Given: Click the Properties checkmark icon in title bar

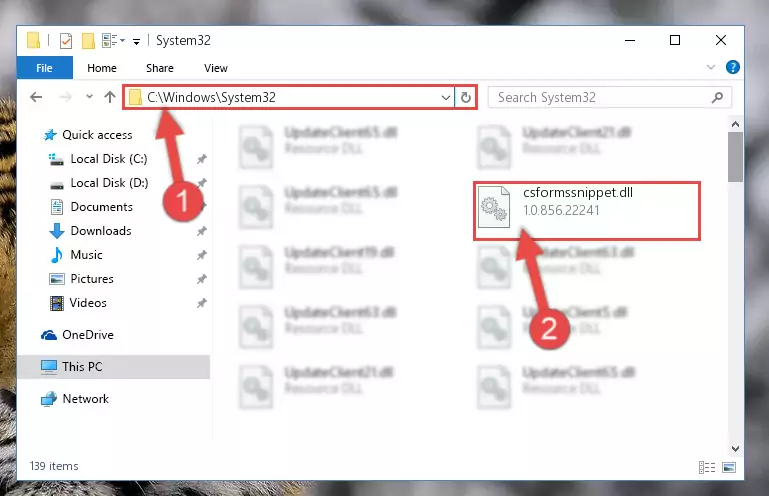Looking at the screenshot, I should [66, 41].
